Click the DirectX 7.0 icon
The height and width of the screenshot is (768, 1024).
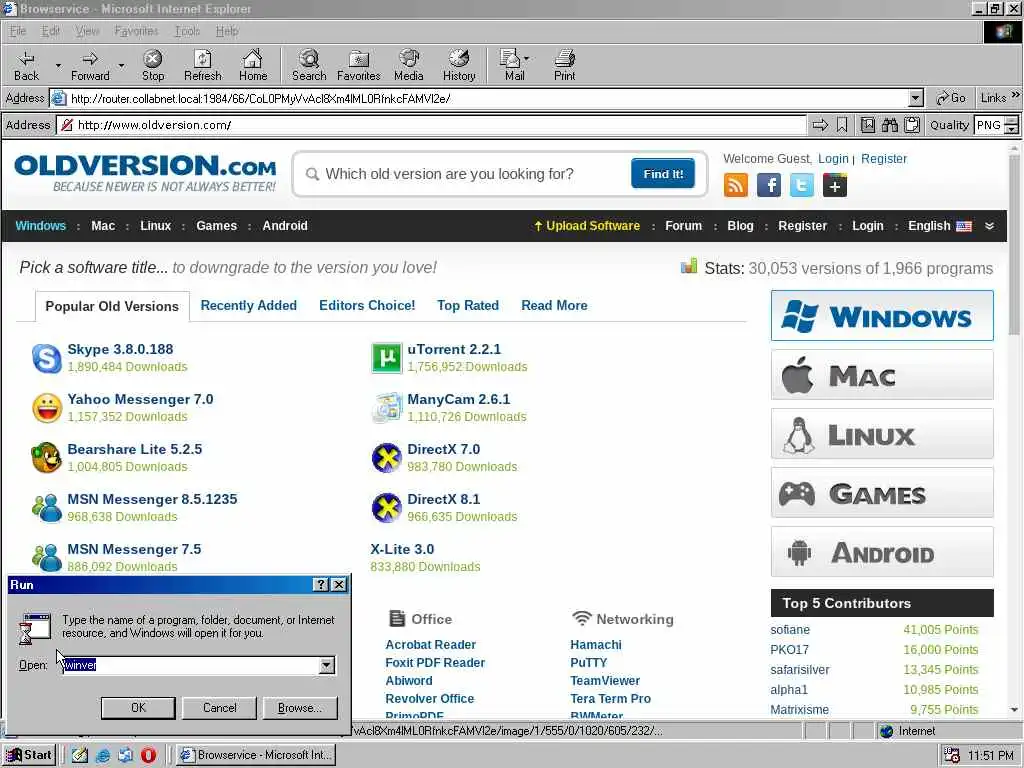[387, 458]
